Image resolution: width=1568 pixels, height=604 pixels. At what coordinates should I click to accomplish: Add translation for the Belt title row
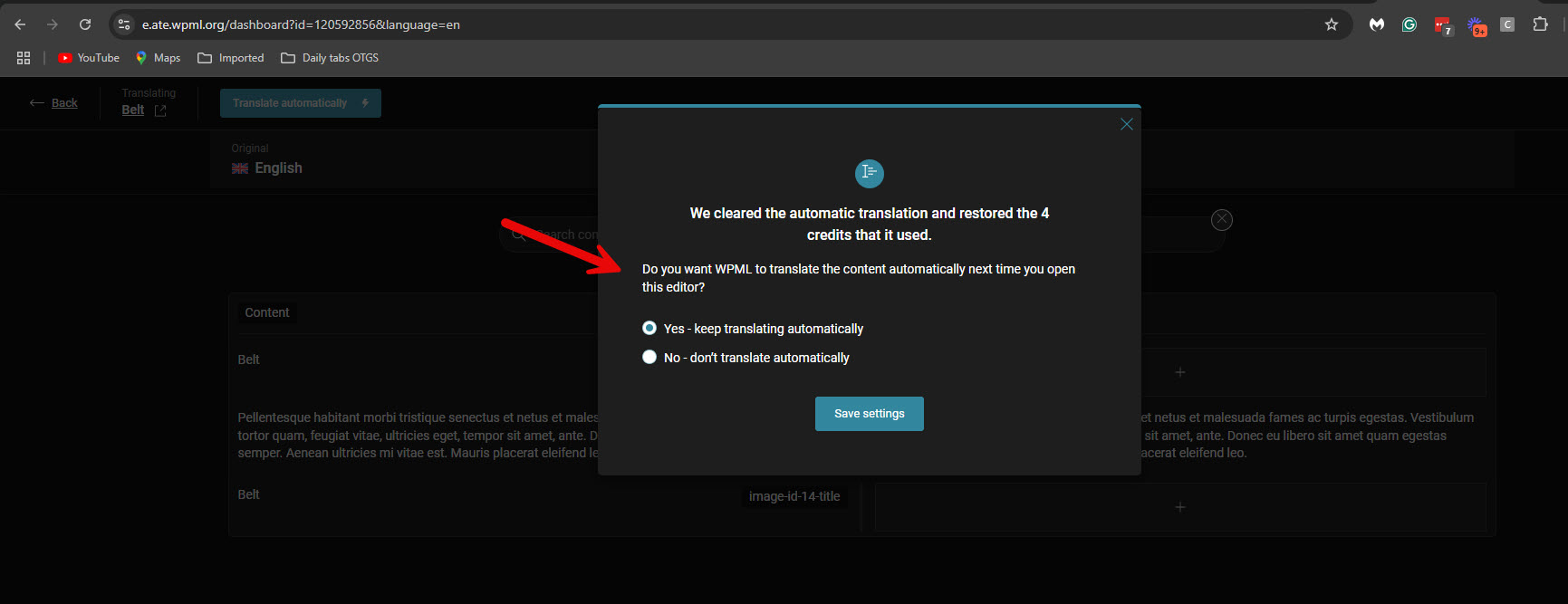(1180, 372)
